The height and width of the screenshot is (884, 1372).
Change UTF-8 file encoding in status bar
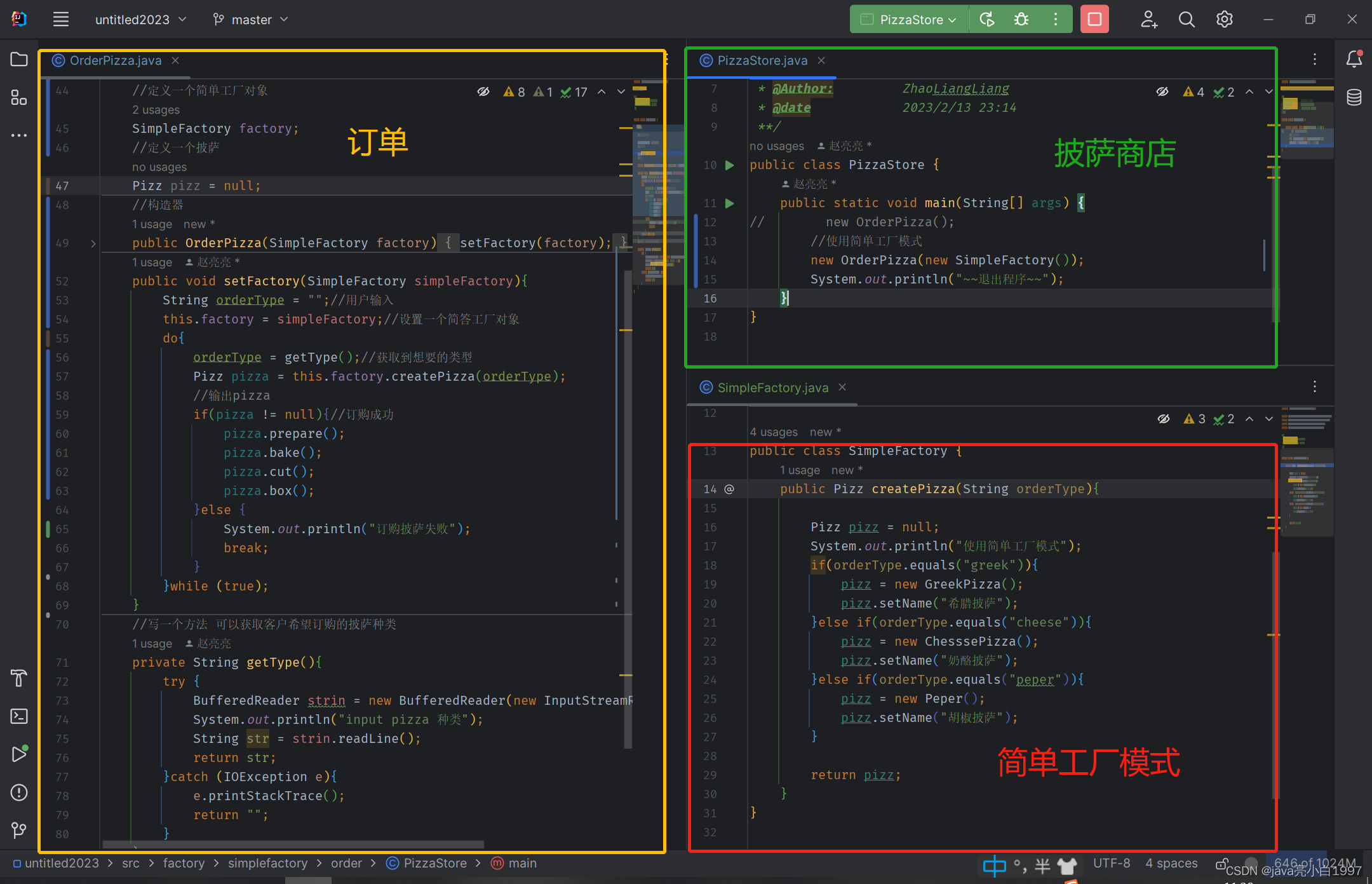click(1112, 863)
